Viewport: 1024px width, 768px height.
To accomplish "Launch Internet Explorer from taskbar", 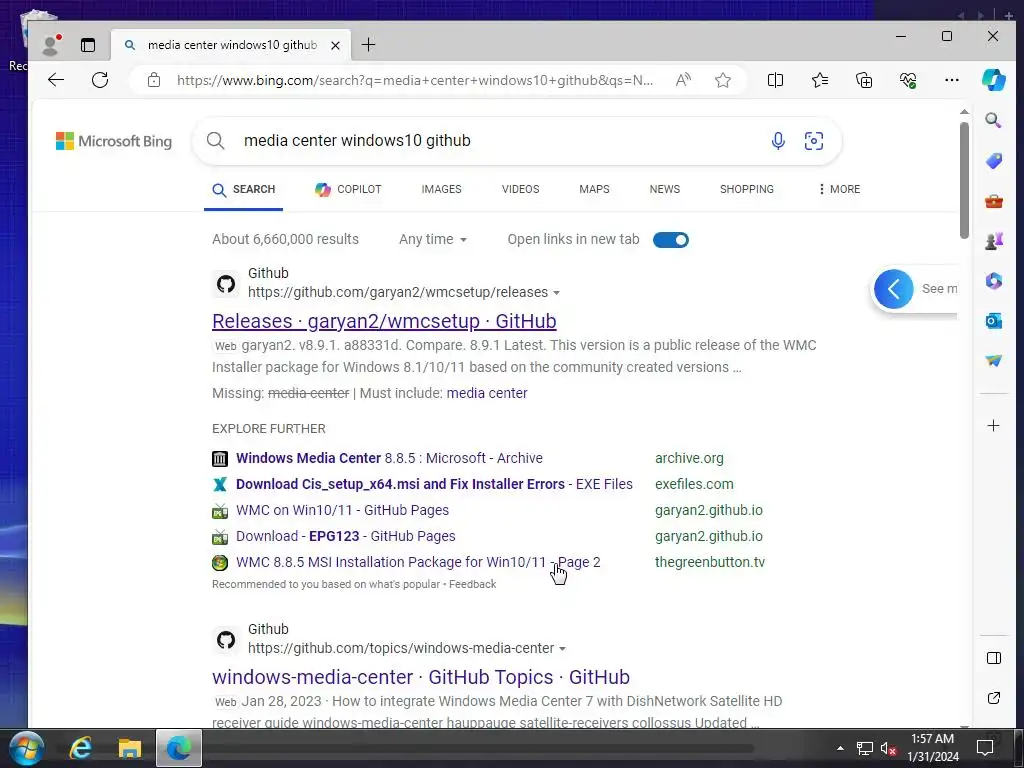I will [80, 748].
